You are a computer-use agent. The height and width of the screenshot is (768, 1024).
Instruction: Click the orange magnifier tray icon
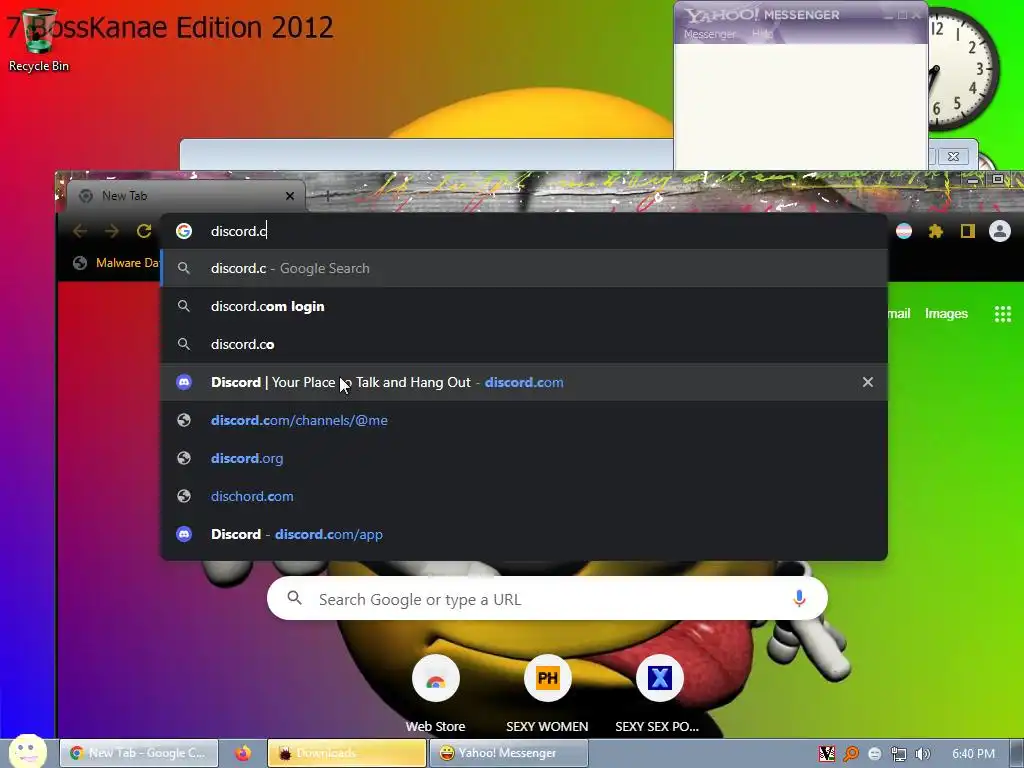(851, 754)
